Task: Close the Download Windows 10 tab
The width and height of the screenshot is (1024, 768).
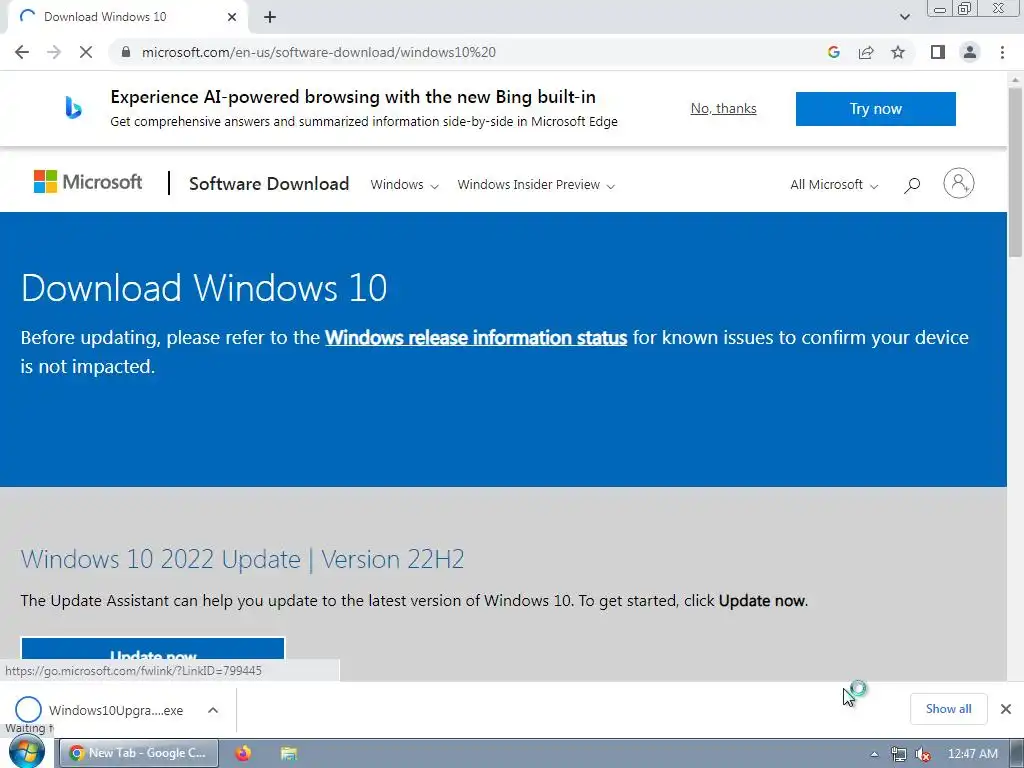Action: pyautogui.click(x=232, y=17)
